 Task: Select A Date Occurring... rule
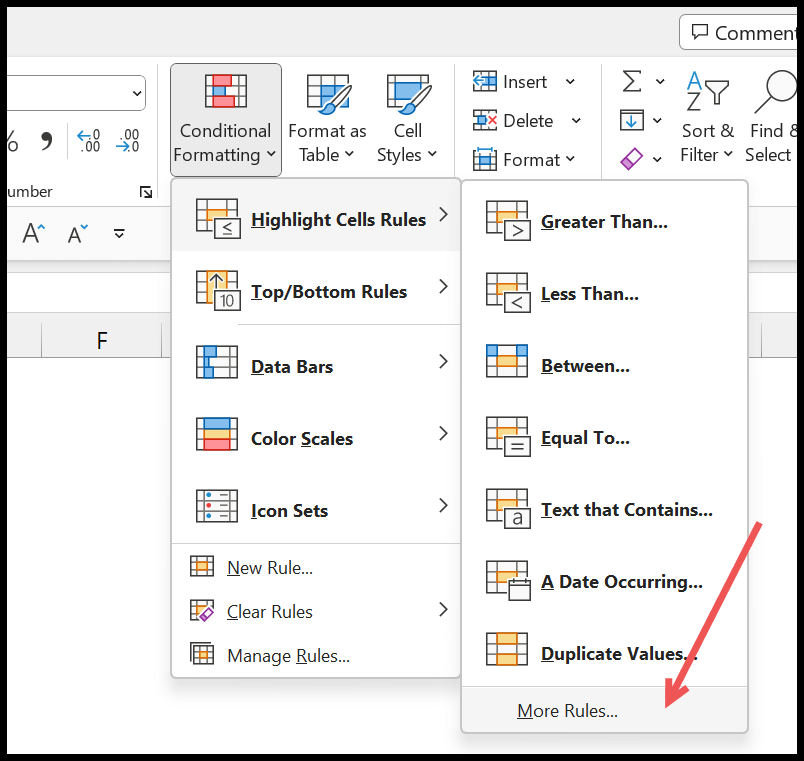605,581
